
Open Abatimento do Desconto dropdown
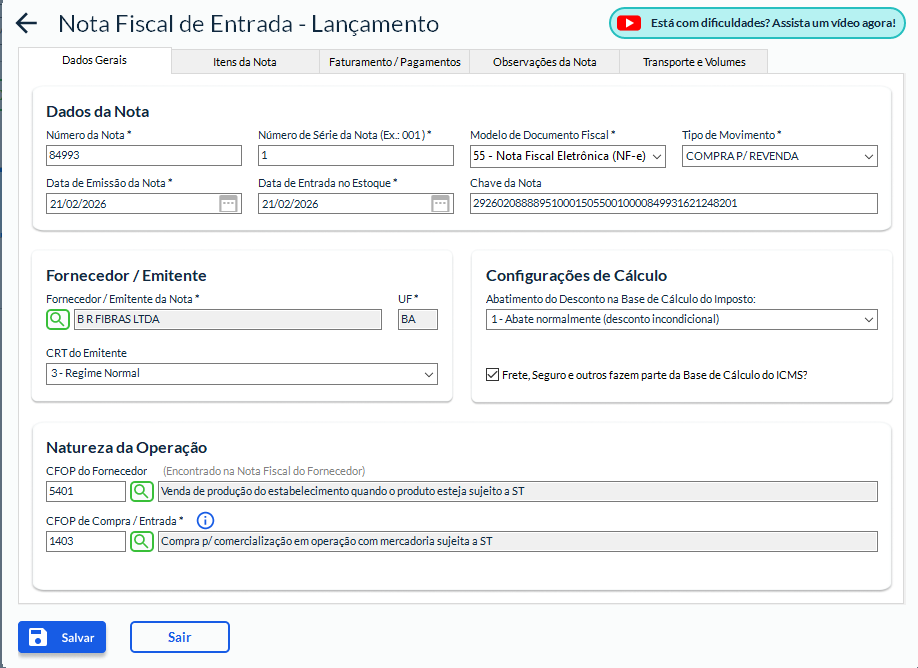point(681,320)
